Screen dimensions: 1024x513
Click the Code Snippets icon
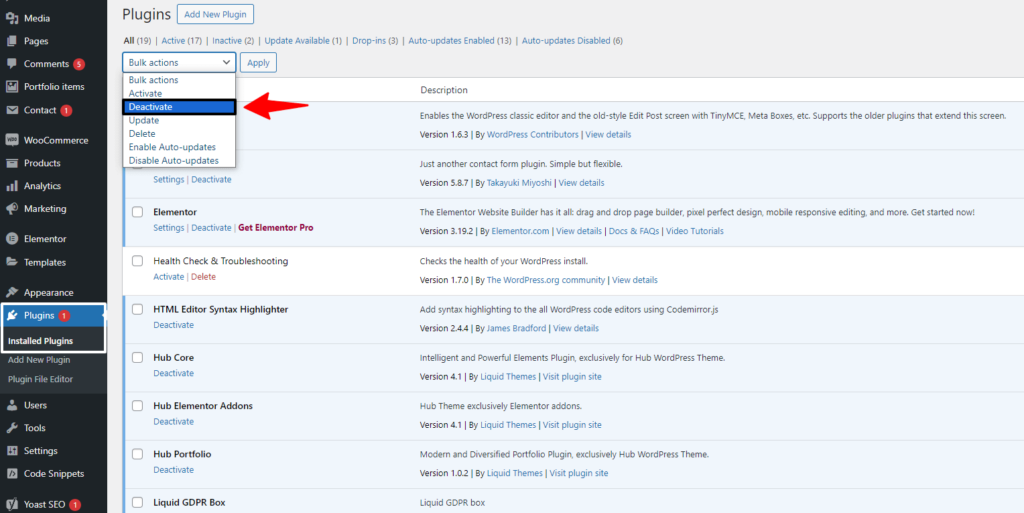tap(12, 474)
